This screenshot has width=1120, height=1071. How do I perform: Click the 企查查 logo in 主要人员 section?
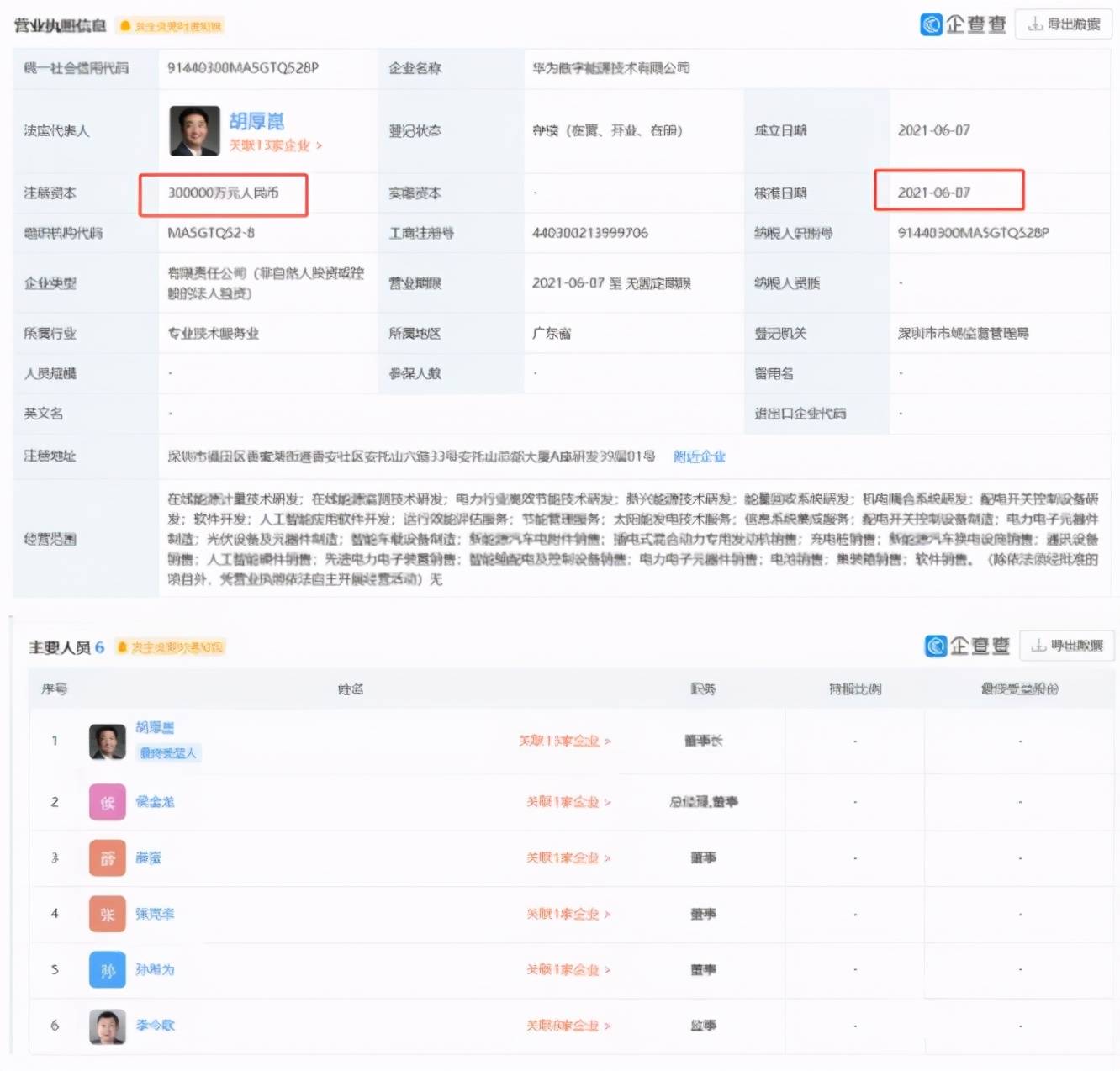[x=967, y=646]
